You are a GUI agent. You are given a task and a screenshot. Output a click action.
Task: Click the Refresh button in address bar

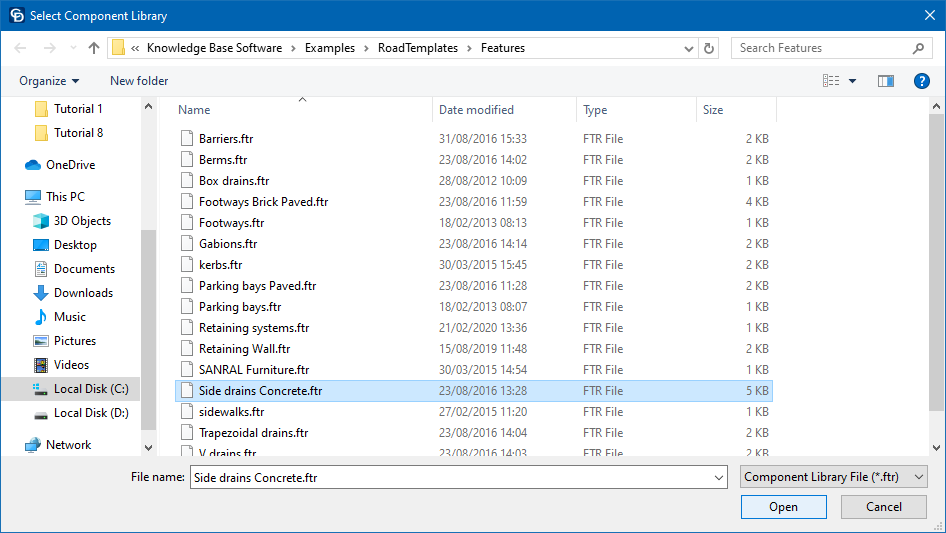point(710,48)
